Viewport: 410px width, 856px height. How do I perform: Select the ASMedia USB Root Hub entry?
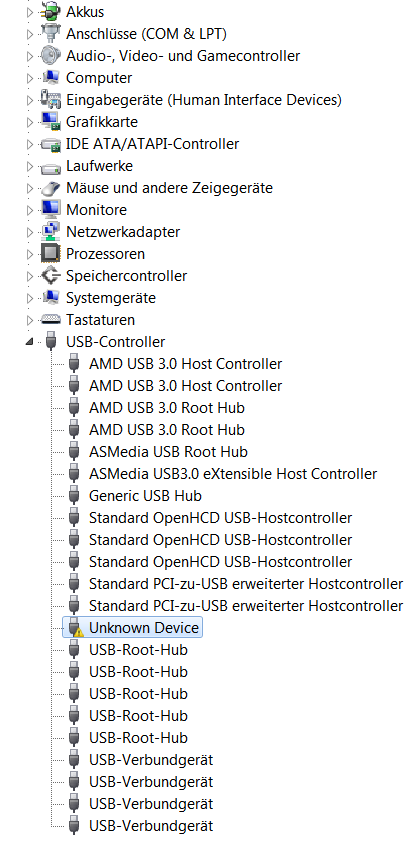pos(168,452)
